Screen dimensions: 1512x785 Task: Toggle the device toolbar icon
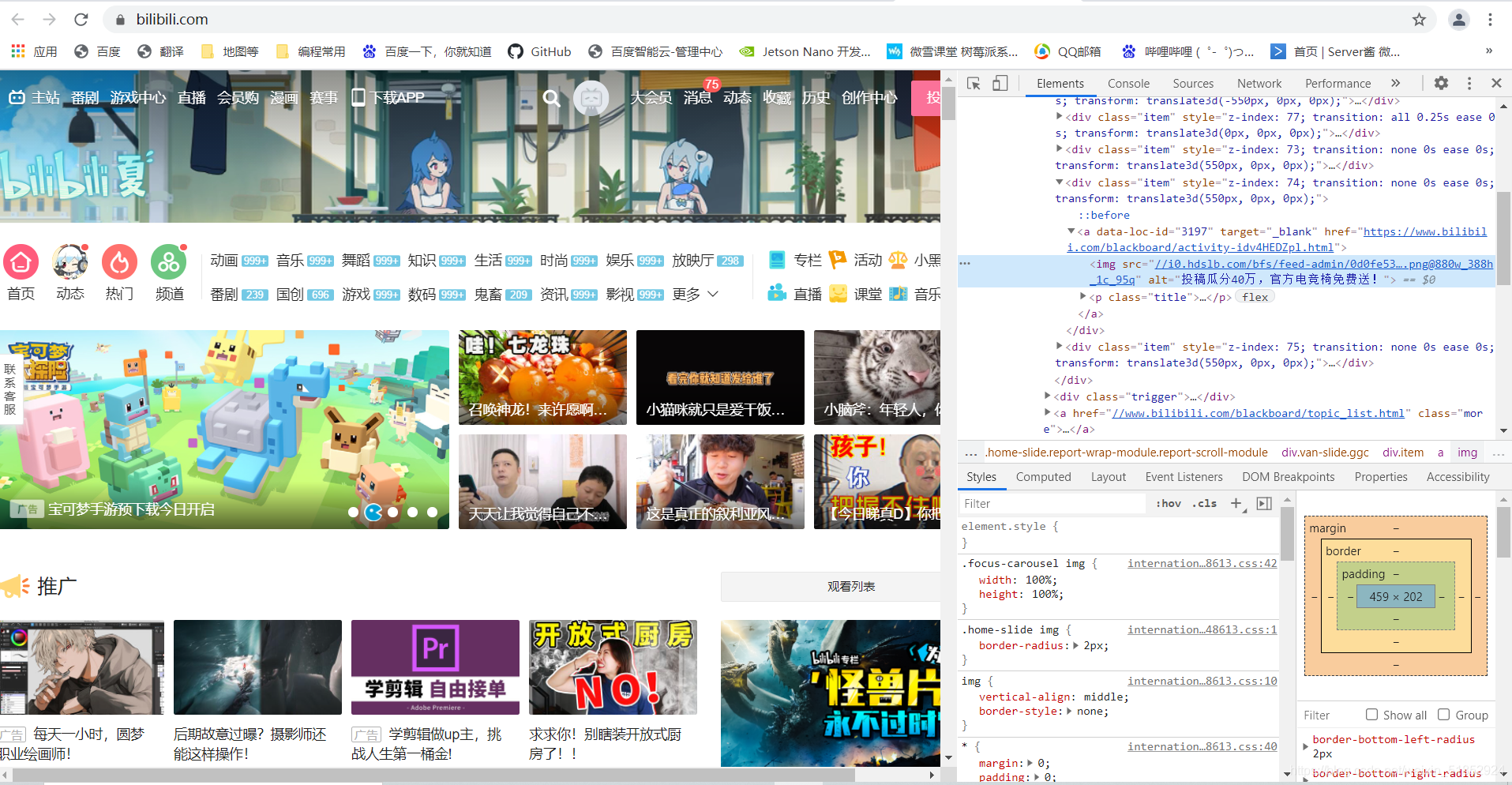click(x=1000, y=83)
